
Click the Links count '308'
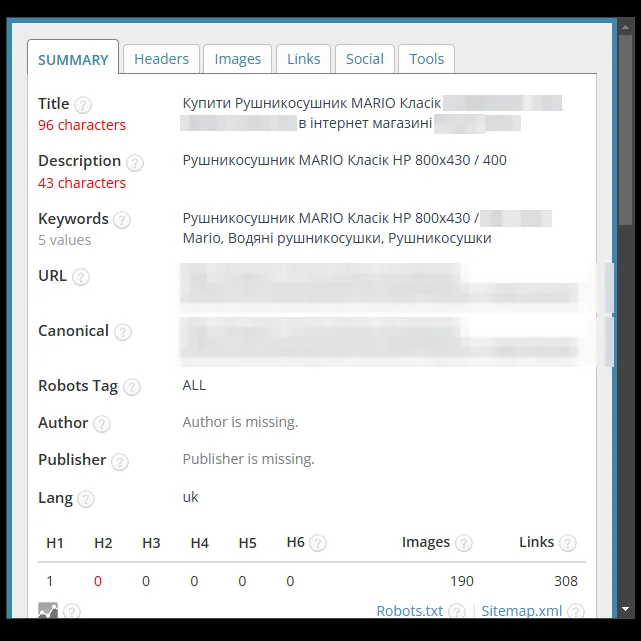(566, 581)
